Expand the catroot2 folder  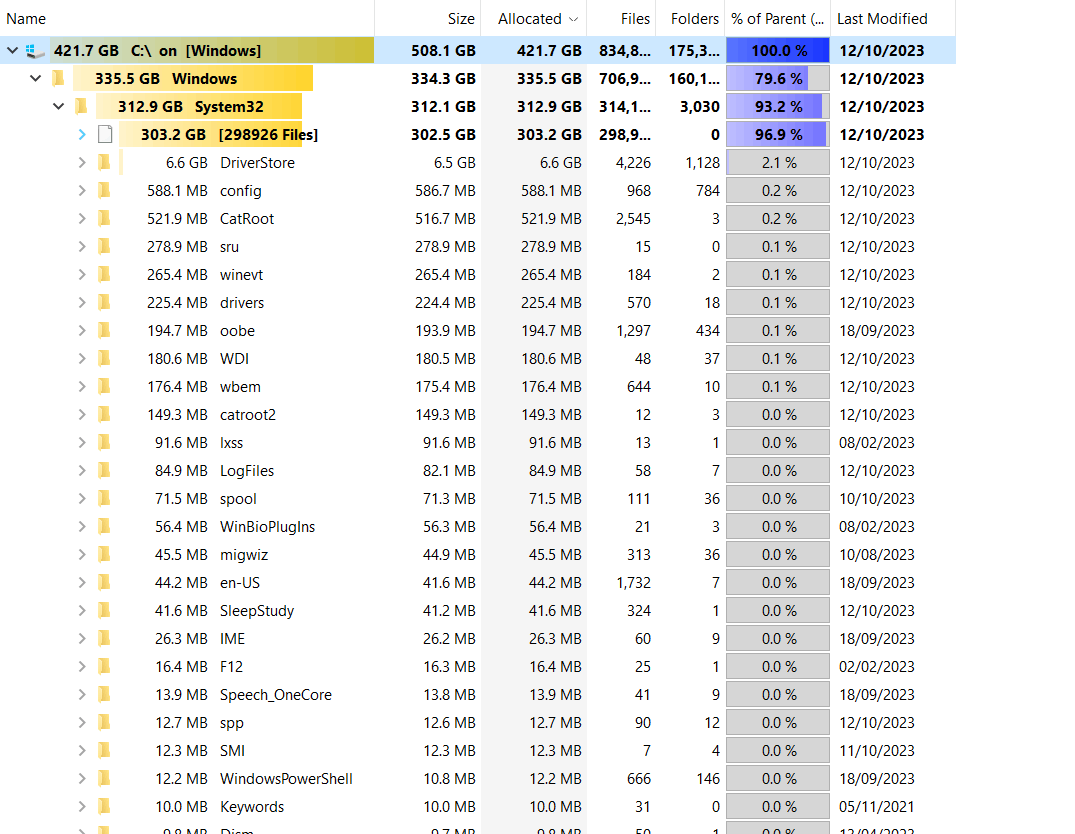82,415
